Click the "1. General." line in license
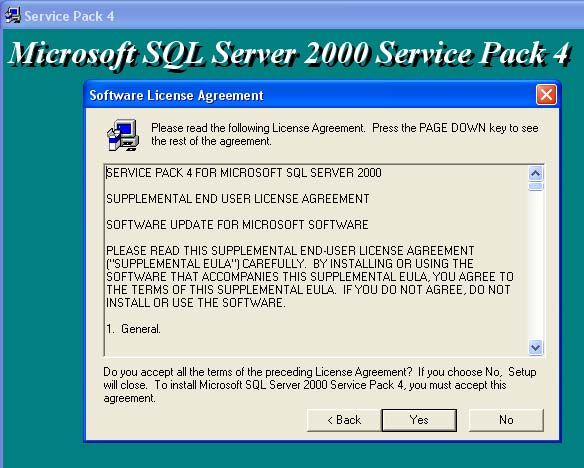This screenshot has height=468, width=584. click(x=133, y=329)
